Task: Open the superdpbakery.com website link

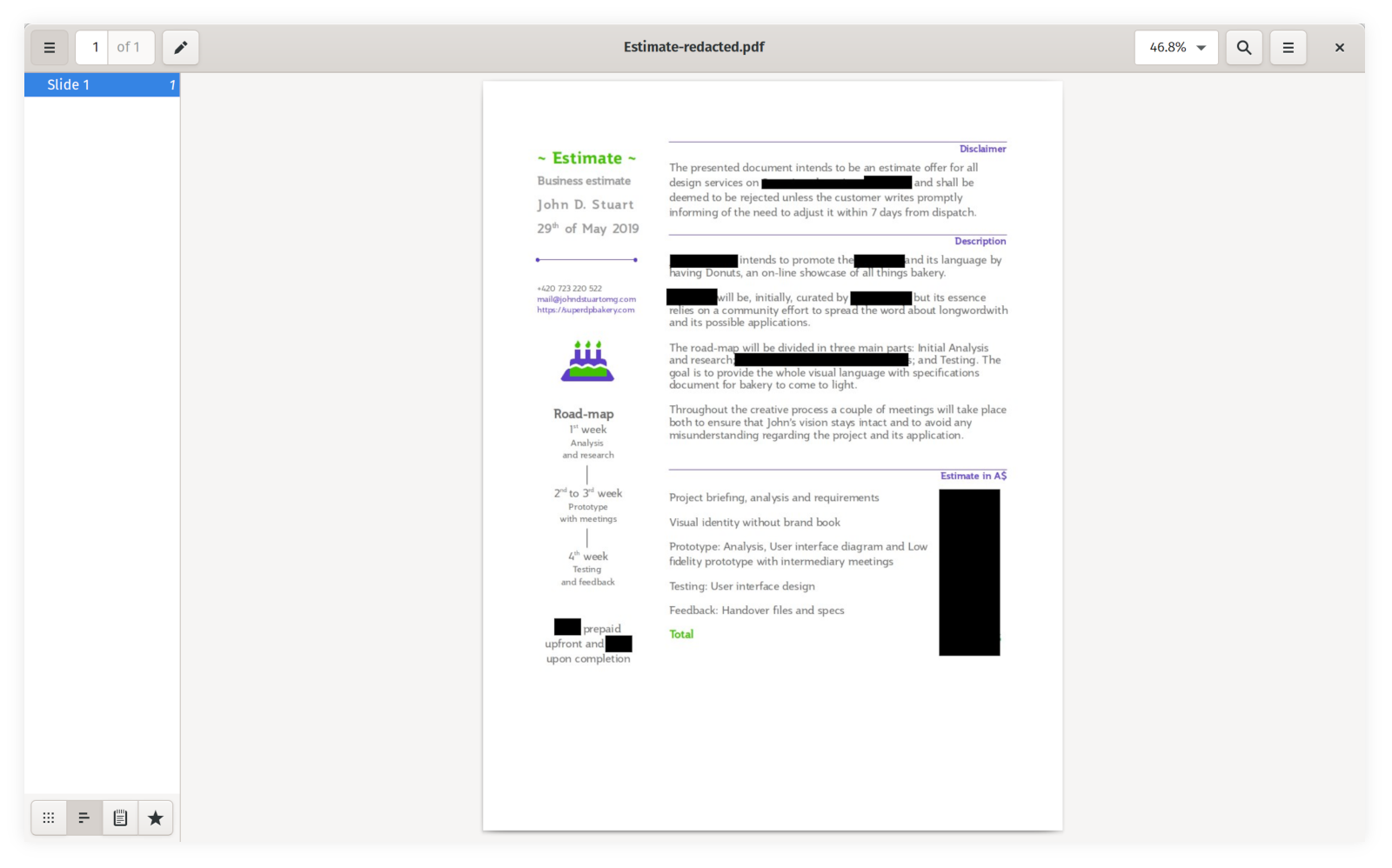Action: click(x=586, y=310)
